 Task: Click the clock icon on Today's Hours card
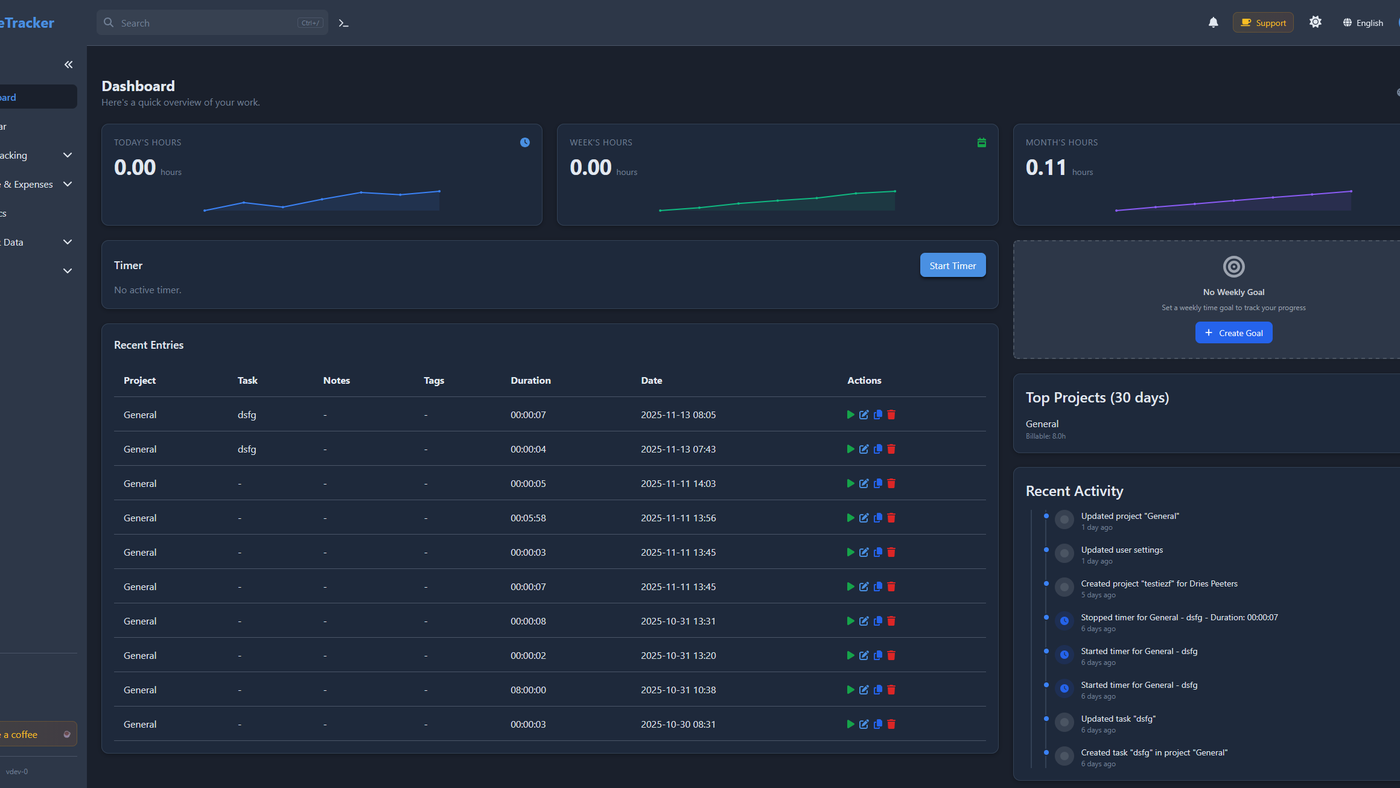tap(525, 142)
